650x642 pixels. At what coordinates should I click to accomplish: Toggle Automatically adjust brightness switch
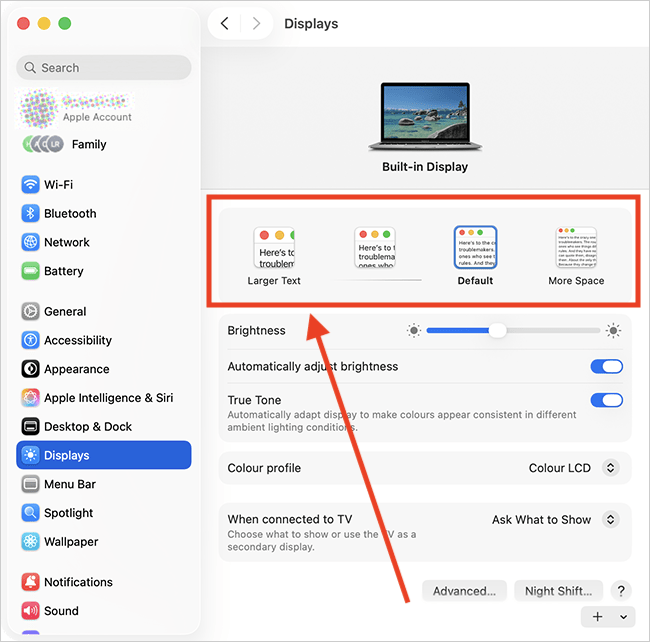(606, 367)
